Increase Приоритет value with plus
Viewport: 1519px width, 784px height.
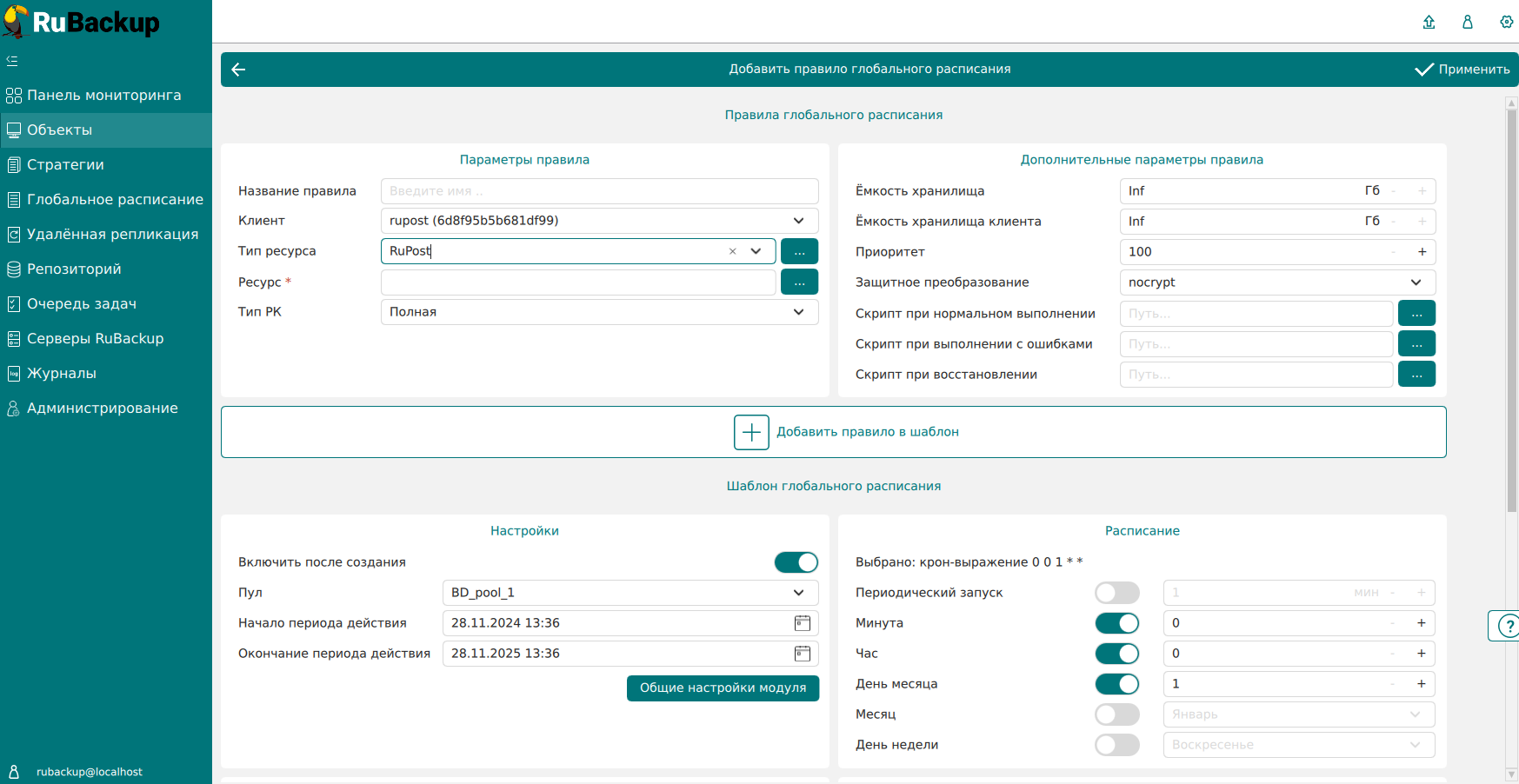[1422, 252]
